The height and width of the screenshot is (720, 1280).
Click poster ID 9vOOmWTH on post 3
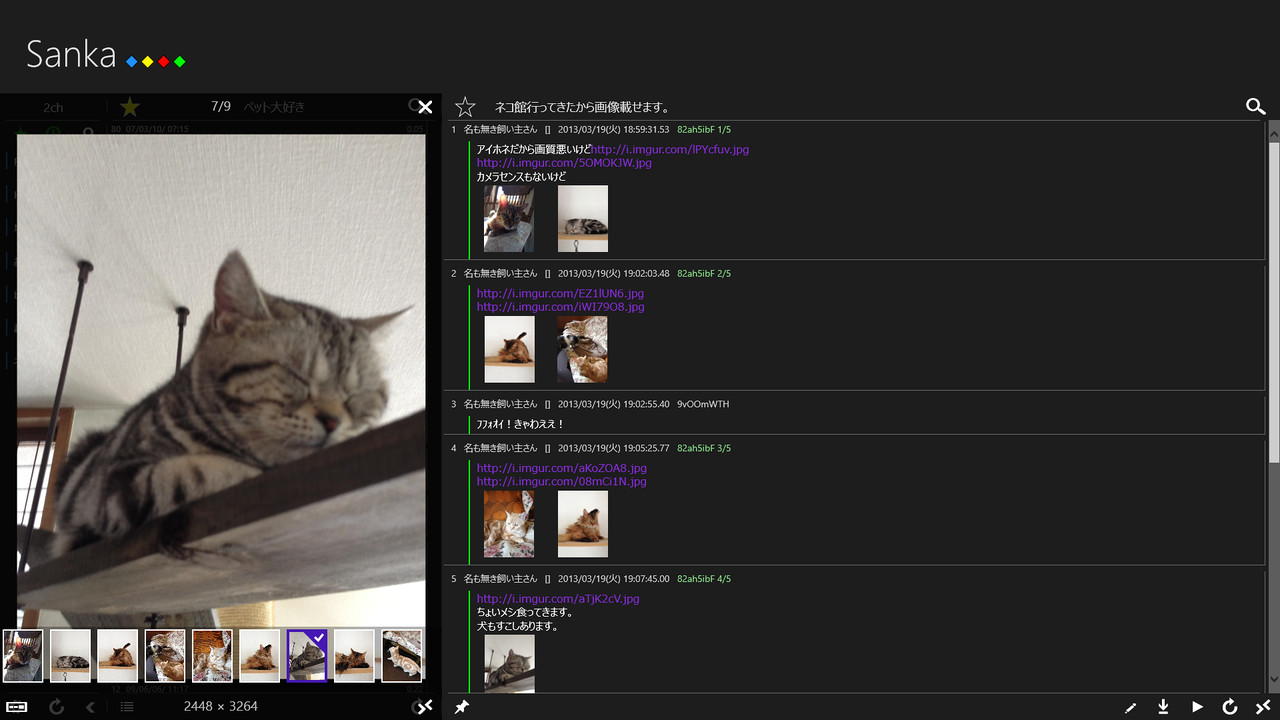tap(703, 404)
